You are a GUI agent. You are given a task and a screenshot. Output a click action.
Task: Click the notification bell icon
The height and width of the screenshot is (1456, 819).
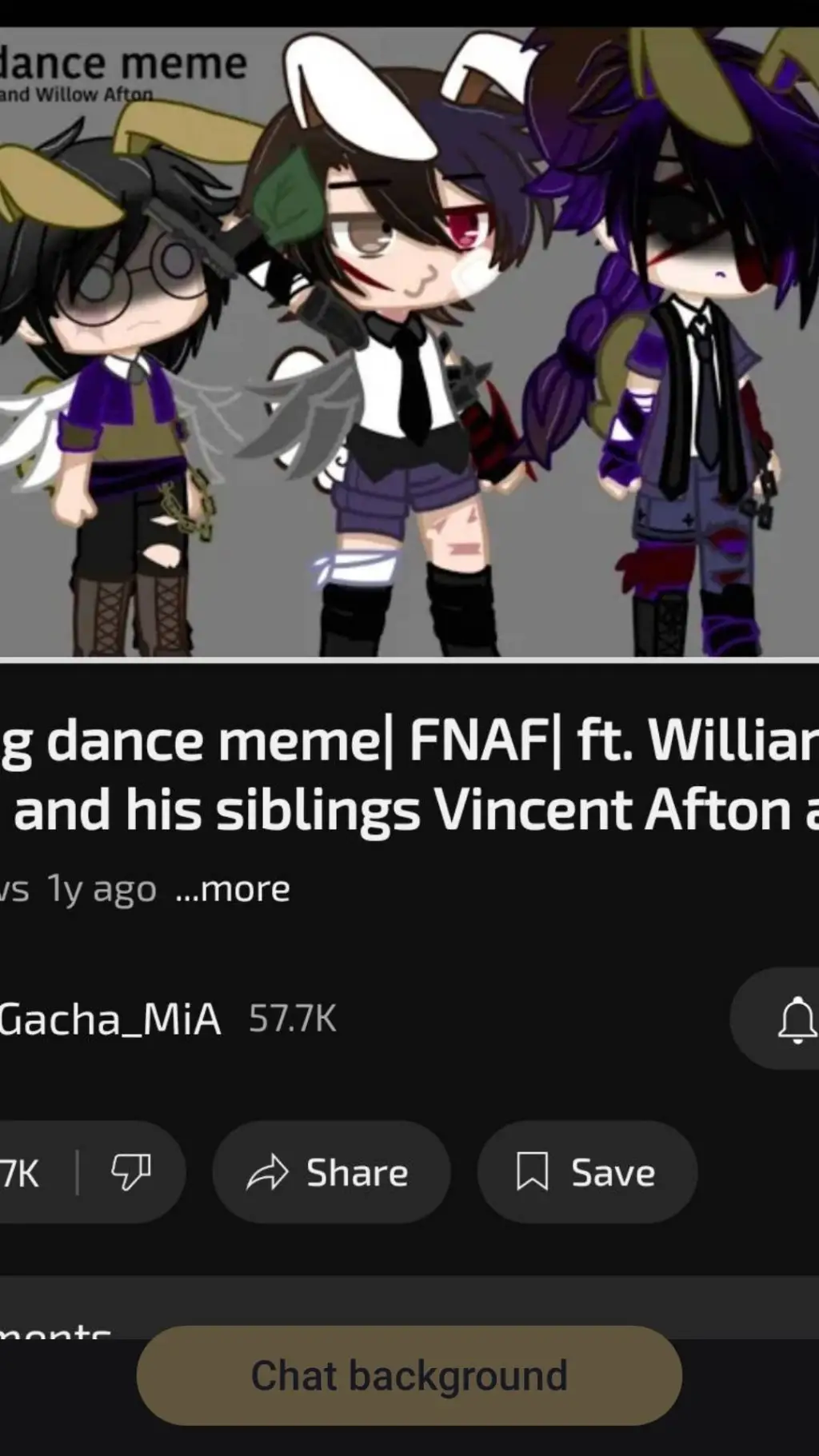[x=797, y=1019]
